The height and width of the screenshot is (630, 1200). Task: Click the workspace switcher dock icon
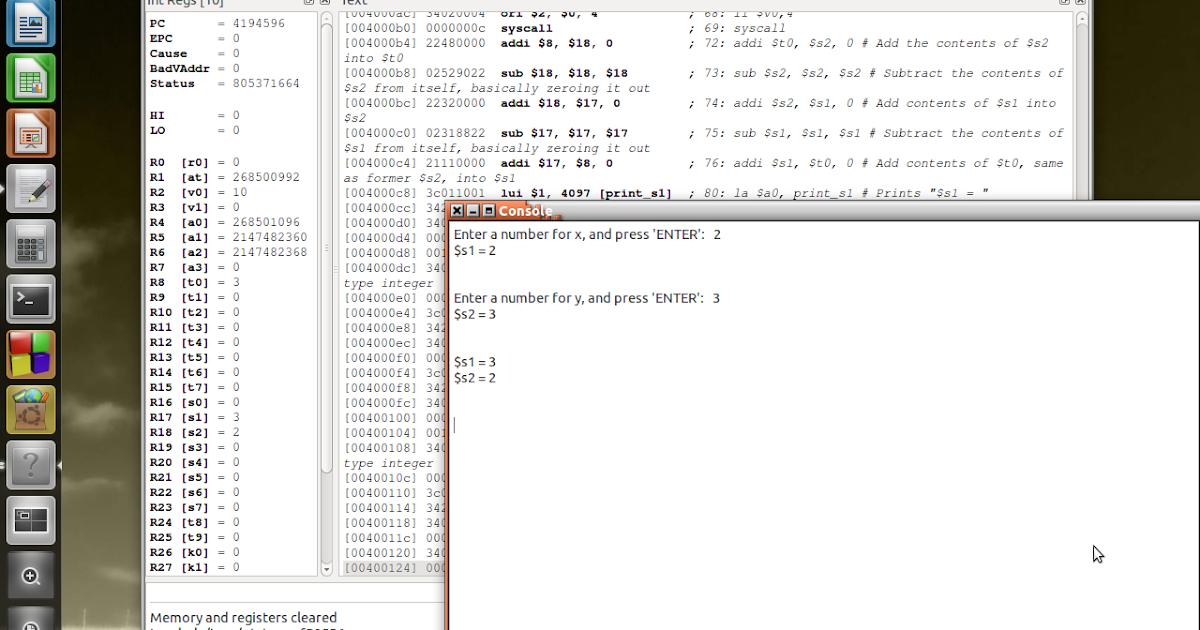(x=31, y=519)
